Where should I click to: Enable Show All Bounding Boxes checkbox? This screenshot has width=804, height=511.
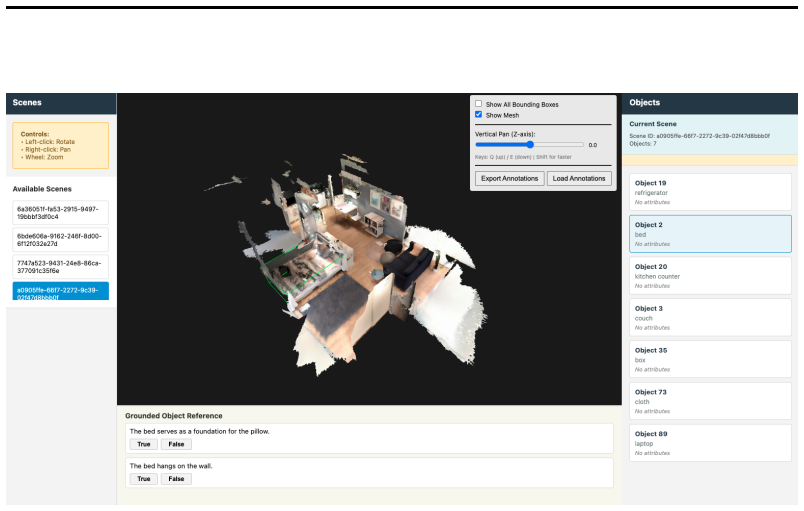pos(478,104)
